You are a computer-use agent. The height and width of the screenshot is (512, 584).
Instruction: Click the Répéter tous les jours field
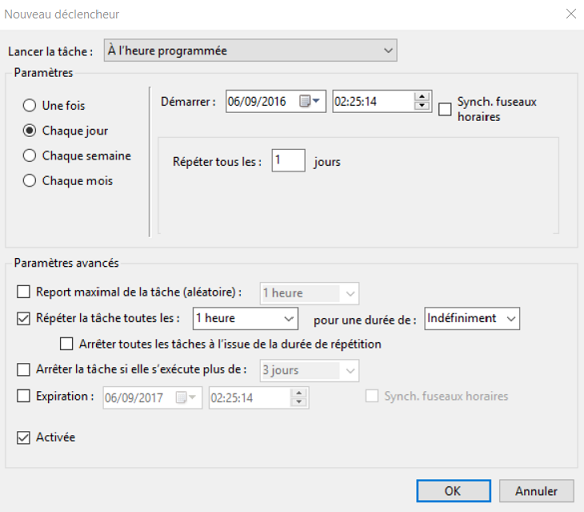click(x=289, y=160)
